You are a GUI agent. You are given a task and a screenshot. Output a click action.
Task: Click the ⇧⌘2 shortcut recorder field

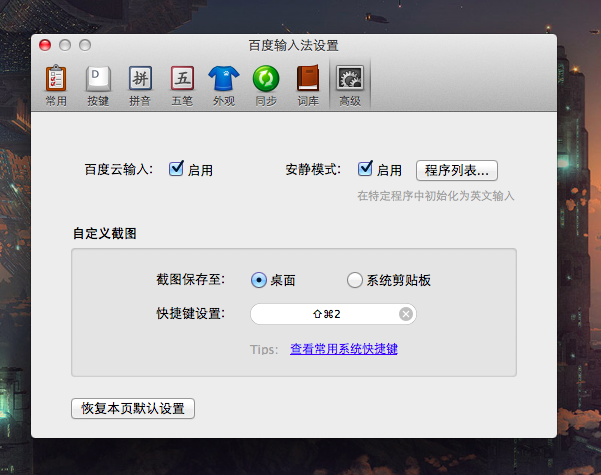click(333, 314)
